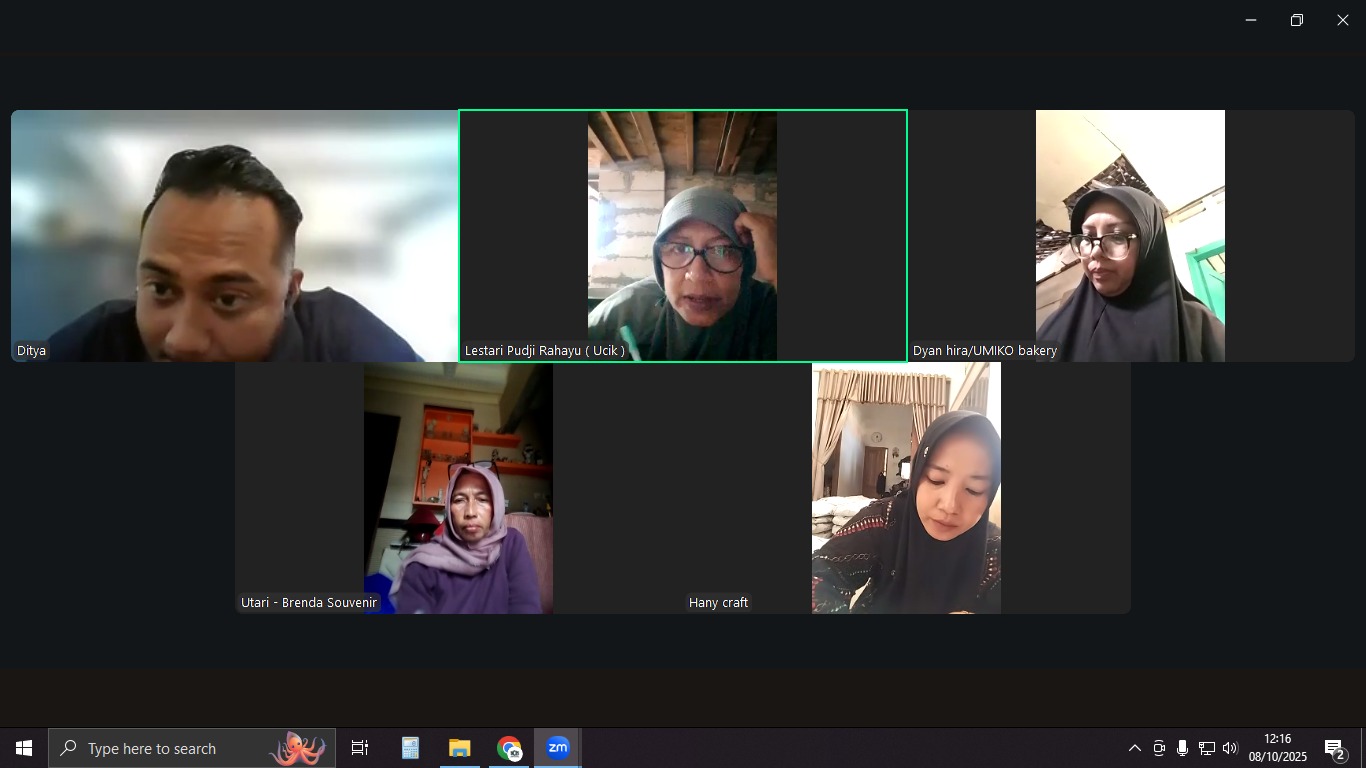This screenshot has width=1366, height=768.
Task: Click the microphone icon in system tray
Action: [1182, 748]
